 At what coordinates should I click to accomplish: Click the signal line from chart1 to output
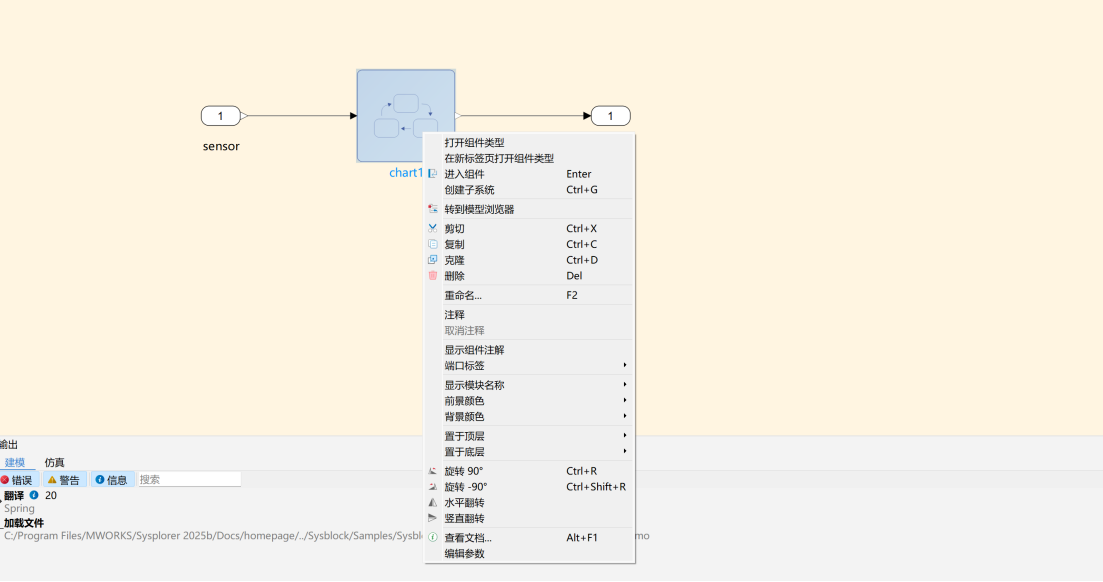tap(524, 115)
